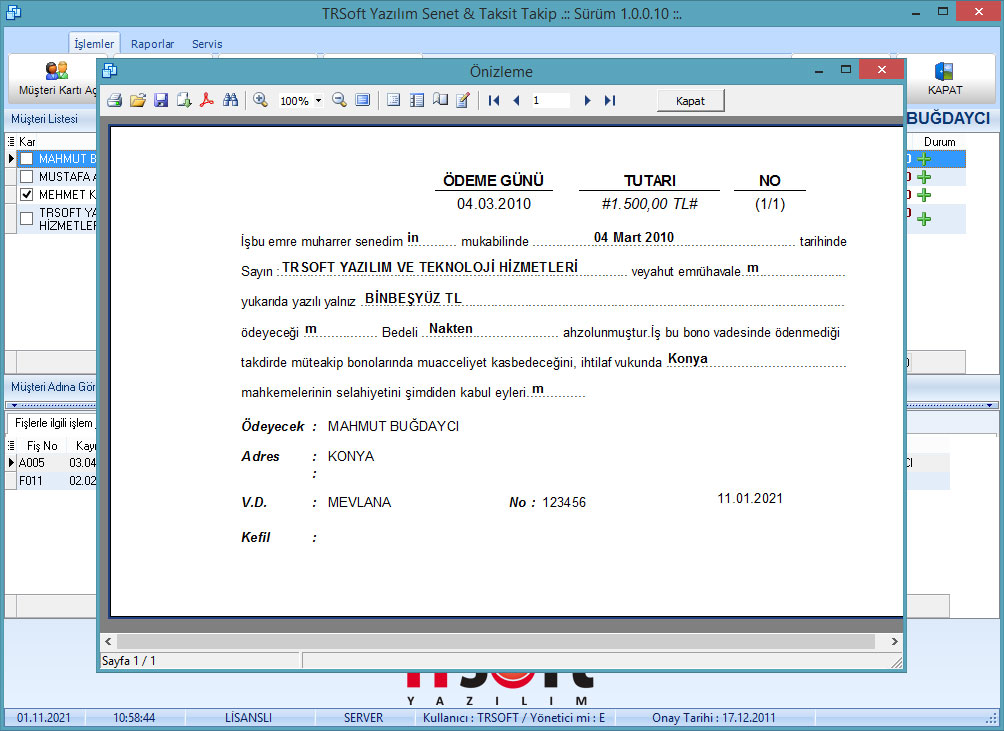1004x731 pixels.
Task: Toggle report outline icon in preview toolbar
Action: coord(393,100)
